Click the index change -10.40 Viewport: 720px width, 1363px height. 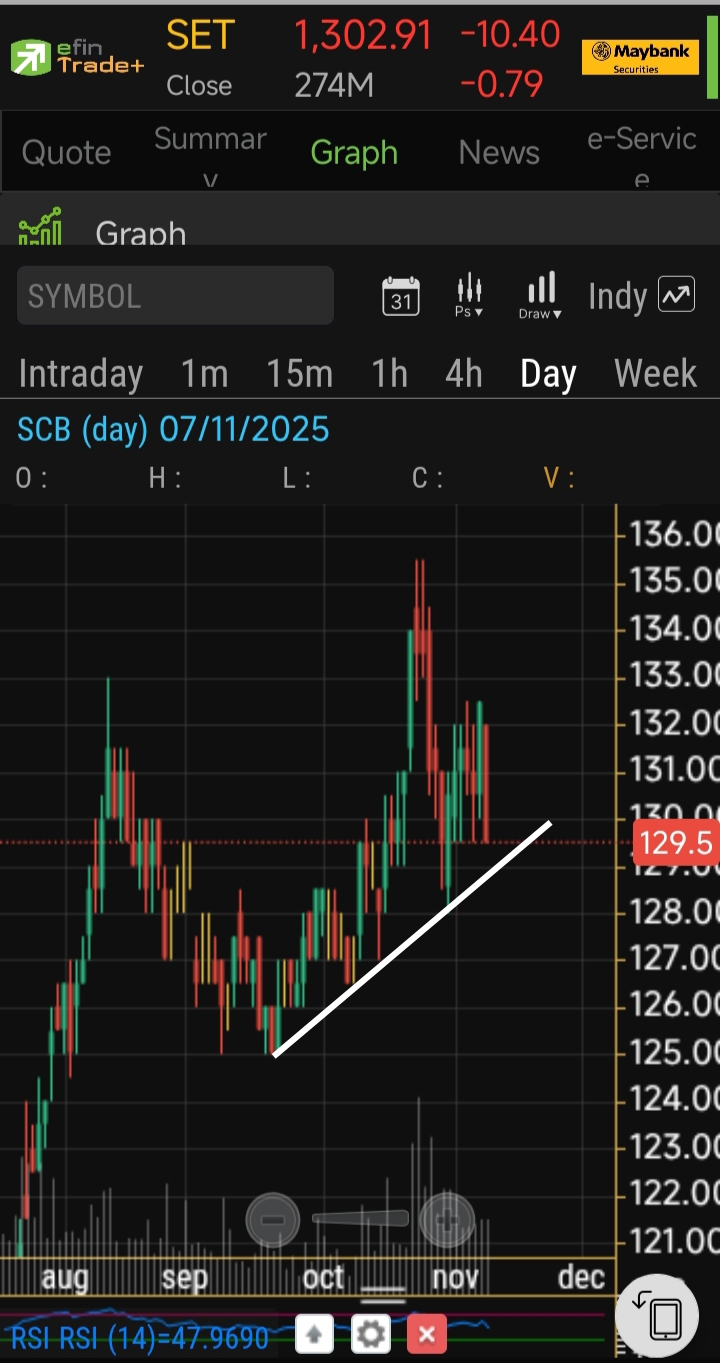point(510,35)
